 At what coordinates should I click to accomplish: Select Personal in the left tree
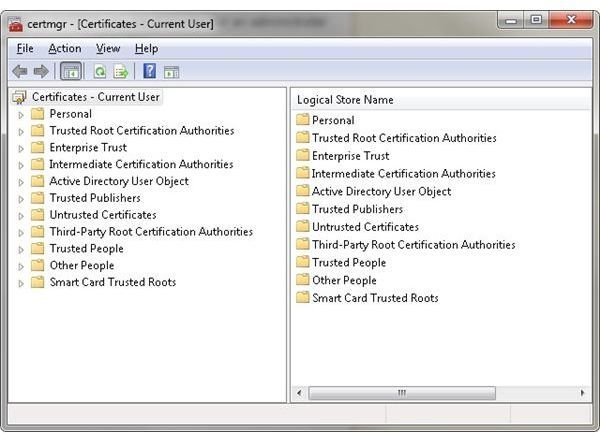coord(71,114)
